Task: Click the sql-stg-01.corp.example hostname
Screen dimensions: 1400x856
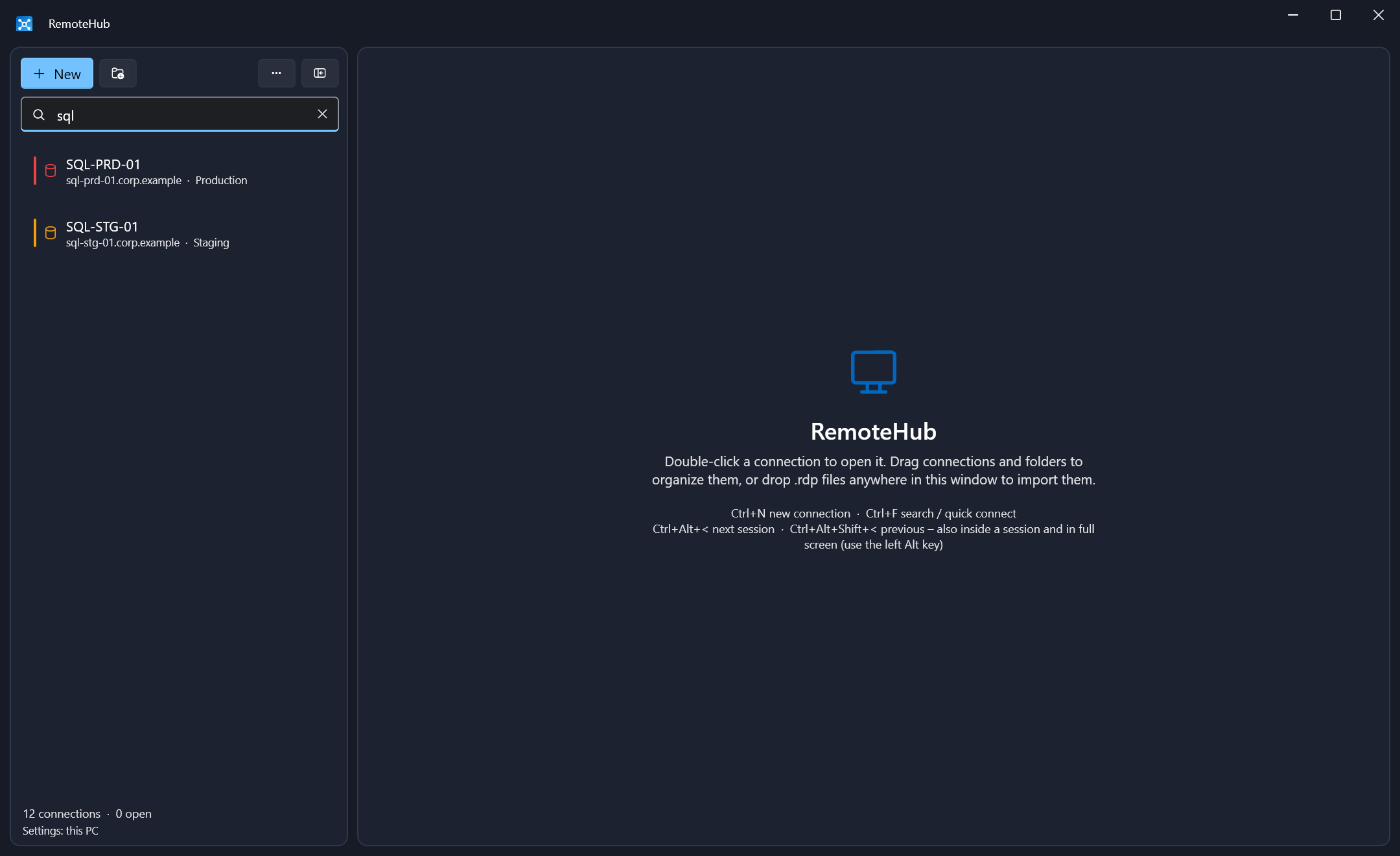Action: [x=122, y=243]
